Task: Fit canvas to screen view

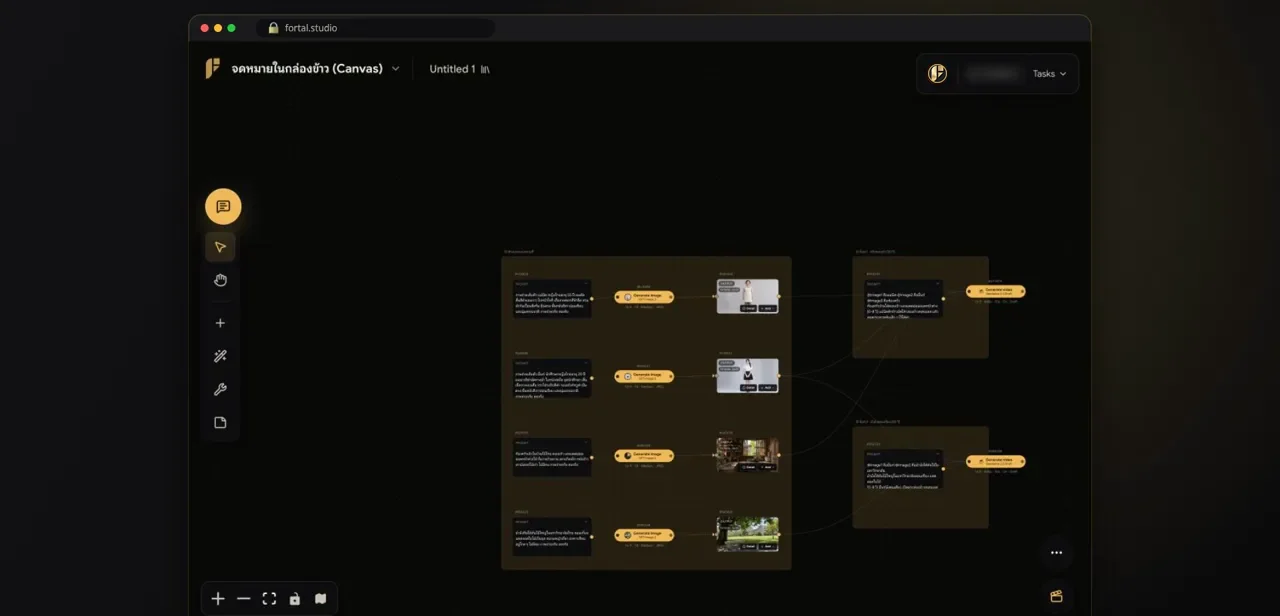Action: tap(269, 599)
